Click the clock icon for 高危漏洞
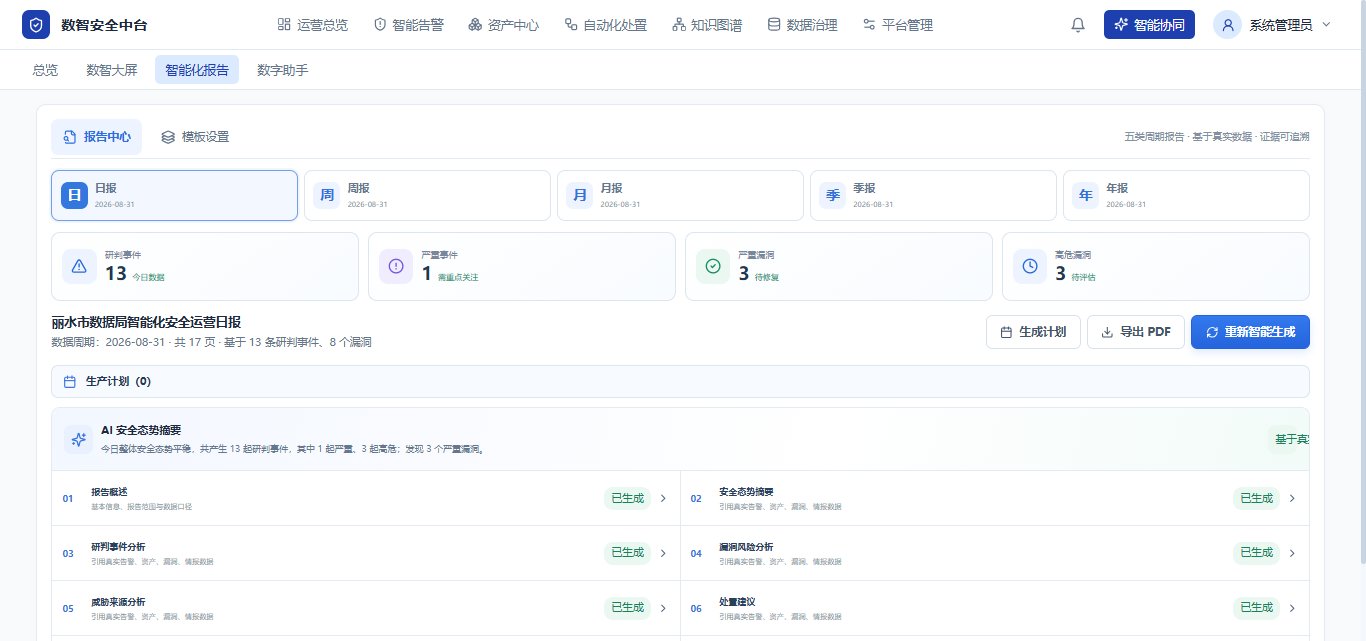This screenshot has width=1366, height=641. 1030,266
